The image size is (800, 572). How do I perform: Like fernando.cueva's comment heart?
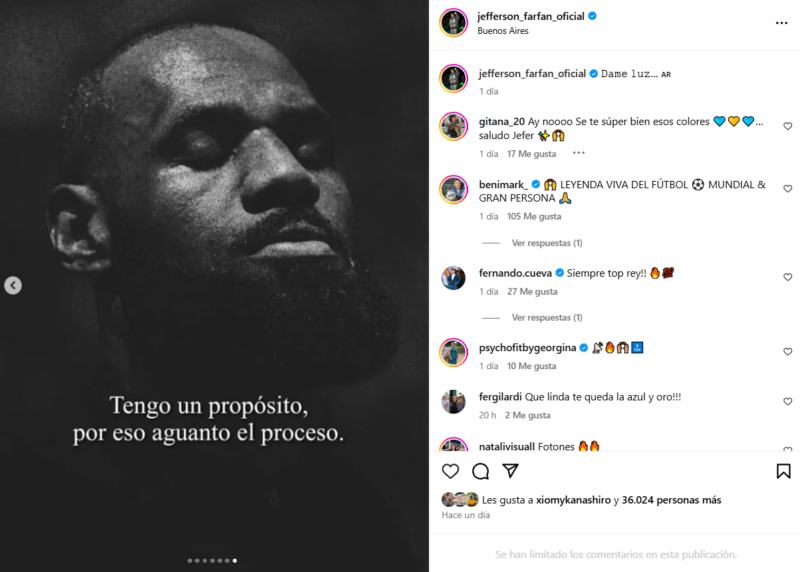click(787, 277)
